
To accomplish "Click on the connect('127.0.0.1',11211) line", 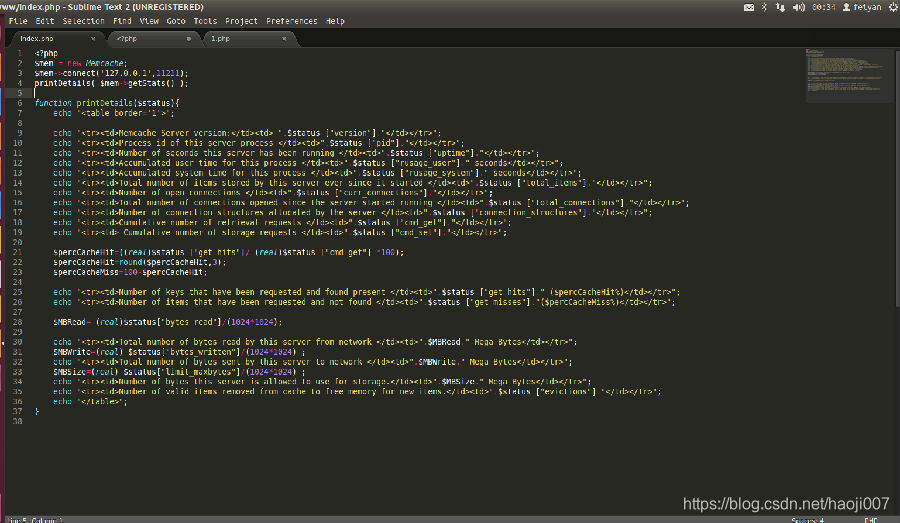I will click(111, 73).
